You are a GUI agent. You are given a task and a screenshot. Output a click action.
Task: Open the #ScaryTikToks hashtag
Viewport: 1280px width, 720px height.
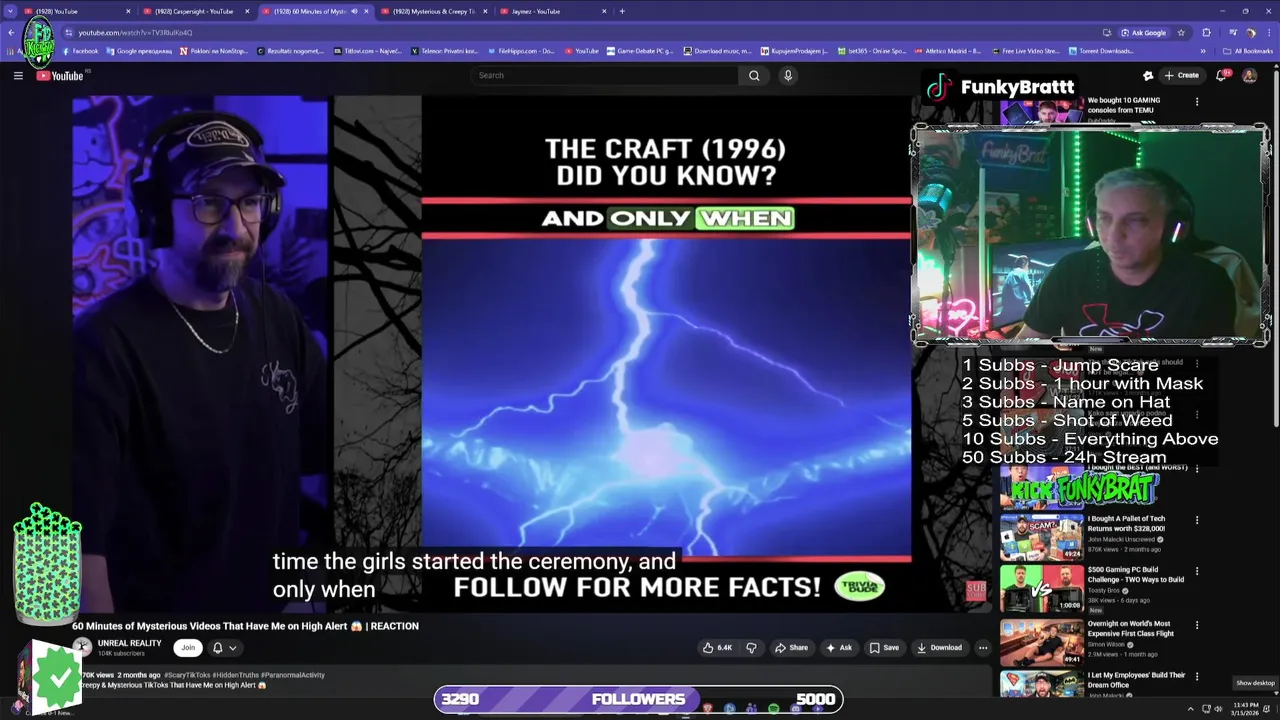(x=187, y=675)
